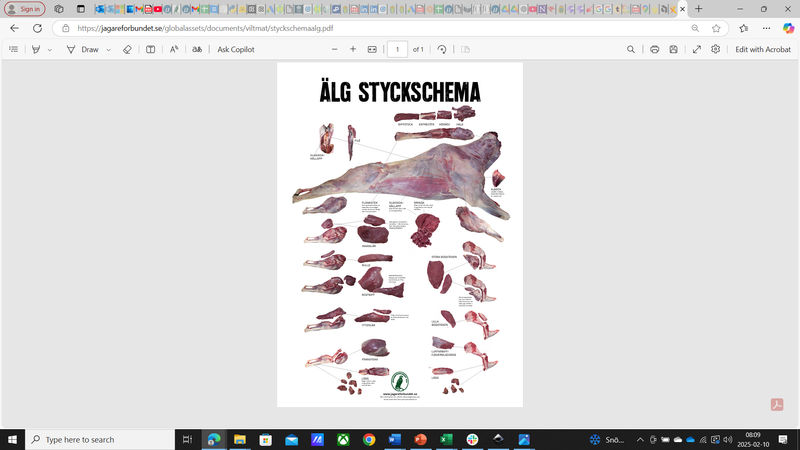Zoom in with the plus icon

click(352, 49)
